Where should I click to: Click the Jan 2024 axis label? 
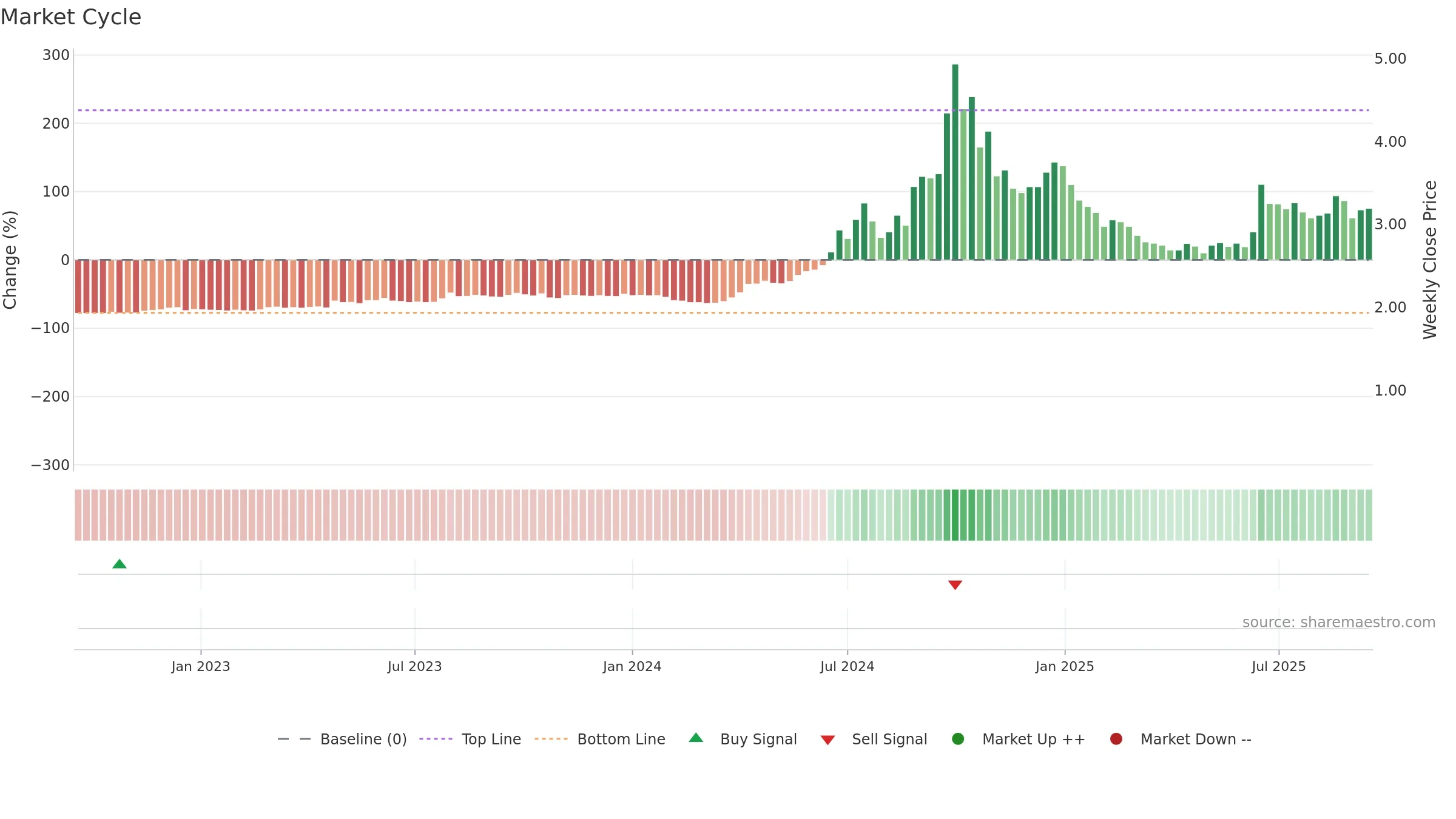pyautogui.click(x=632, y=666)
